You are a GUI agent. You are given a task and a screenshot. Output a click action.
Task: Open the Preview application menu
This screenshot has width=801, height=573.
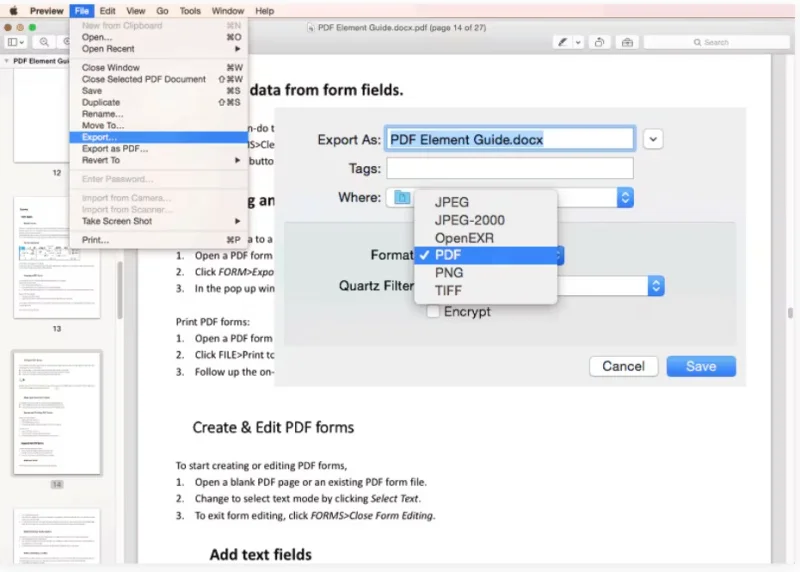click(46, 11)
